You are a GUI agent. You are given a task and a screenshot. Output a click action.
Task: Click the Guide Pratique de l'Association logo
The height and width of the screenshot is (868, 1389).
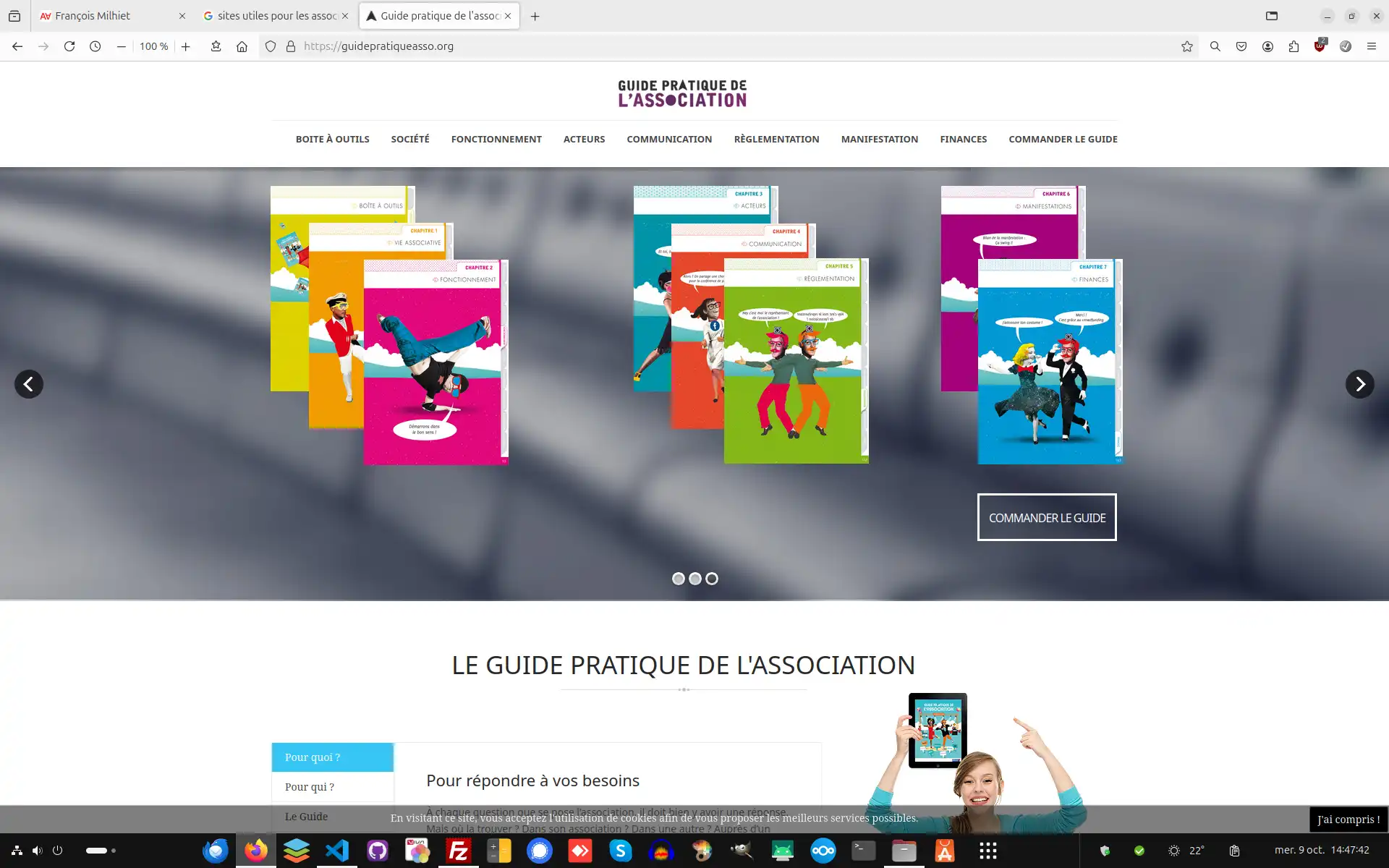(x=682, y=93)
